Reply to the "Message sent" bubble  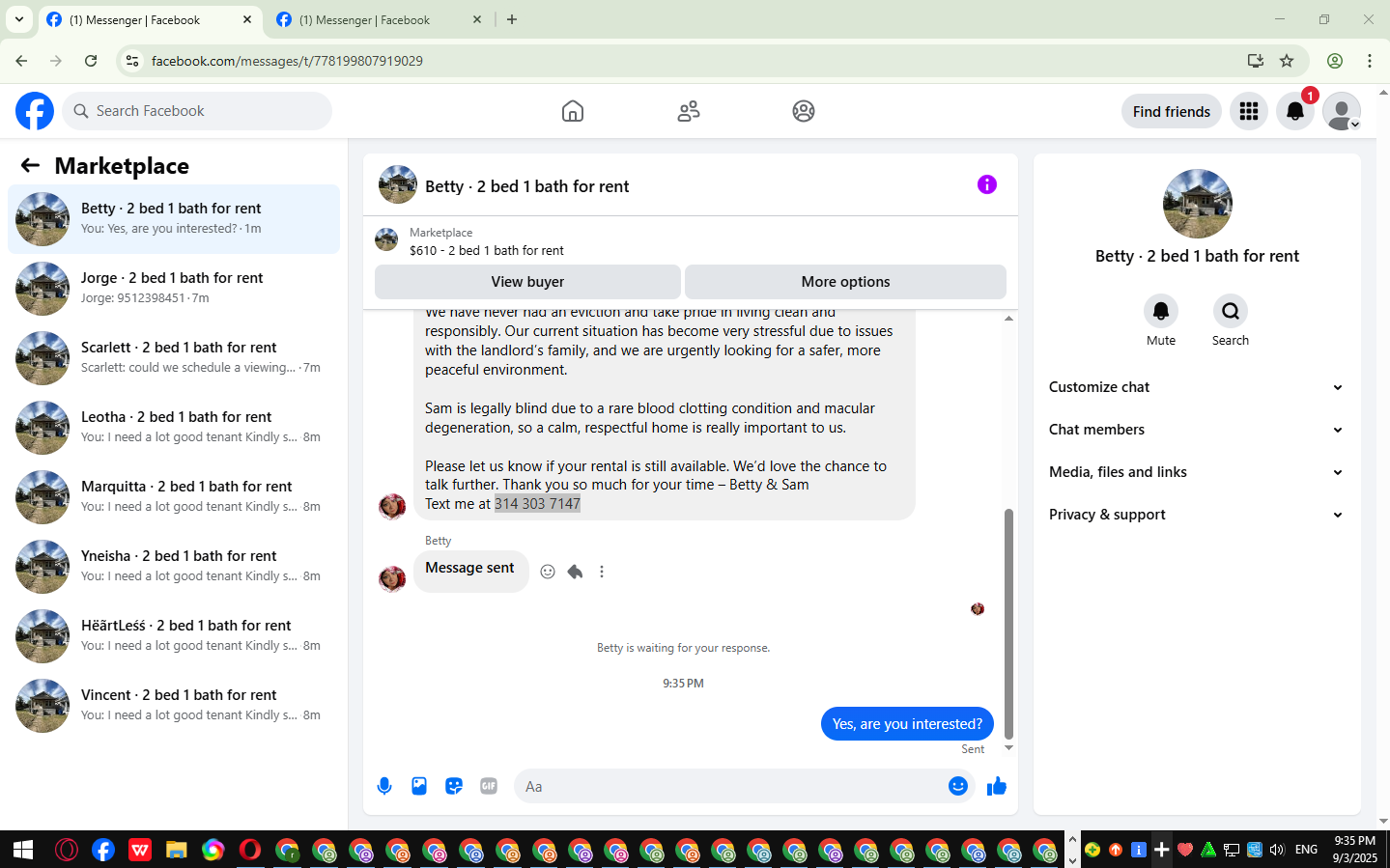pos(575,572)
